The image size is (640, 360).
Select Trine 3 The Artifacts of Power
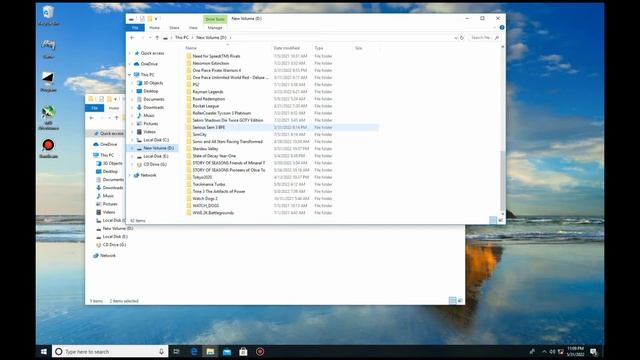[219, 191]
